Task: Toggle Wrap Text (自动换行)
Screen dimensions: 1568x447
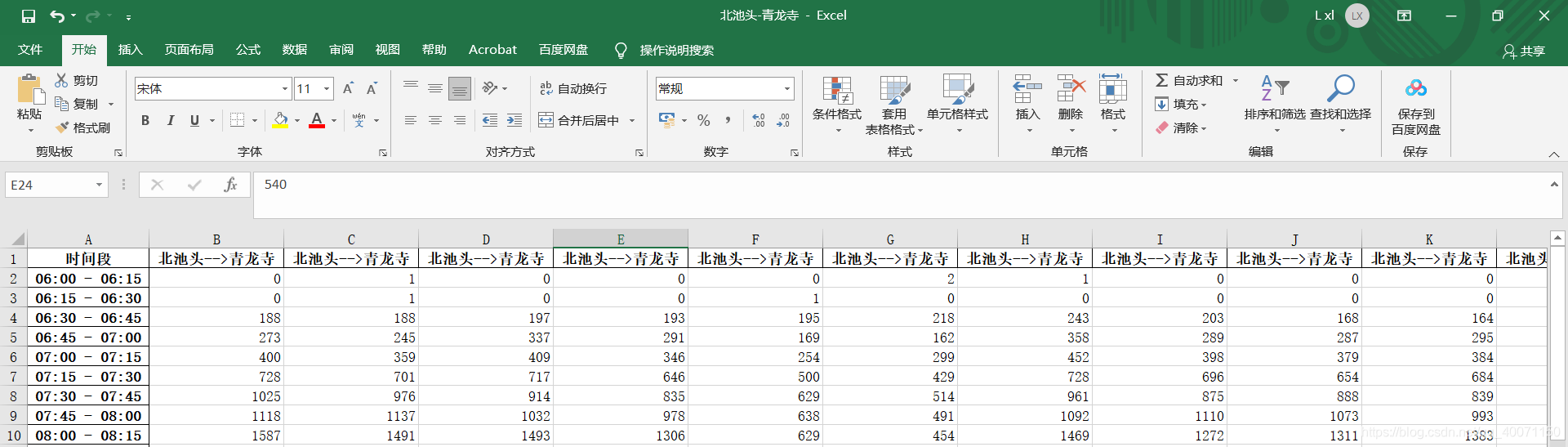Action: point(573,88)
